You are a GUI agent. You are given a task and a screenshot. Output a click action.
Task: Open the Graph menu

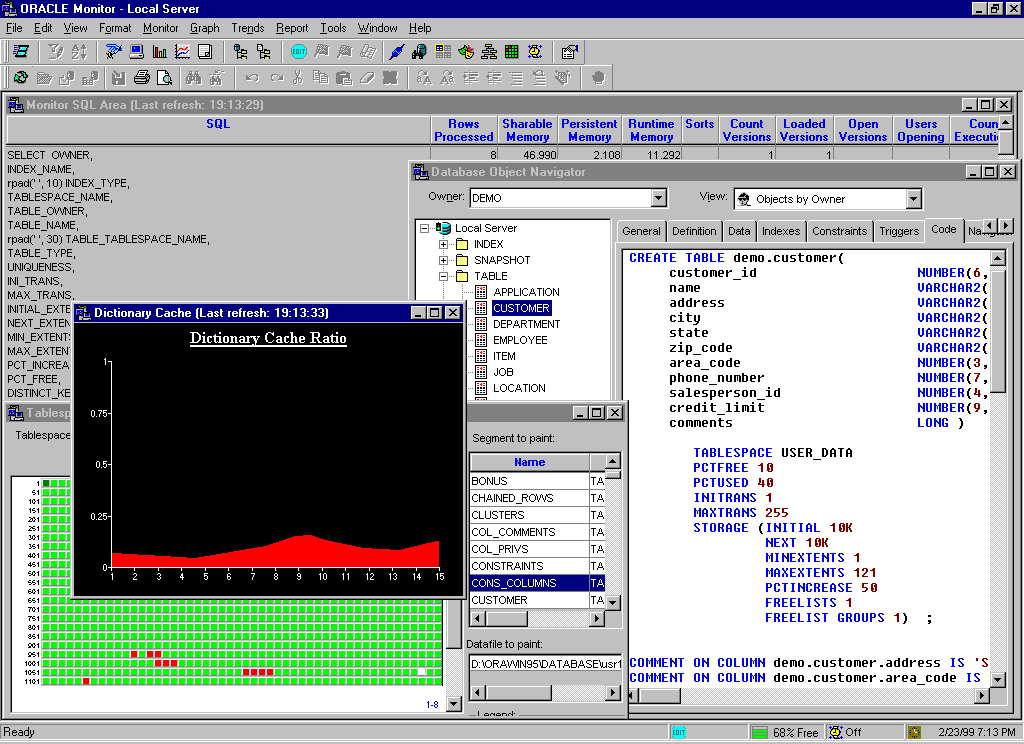coord(204,28)
